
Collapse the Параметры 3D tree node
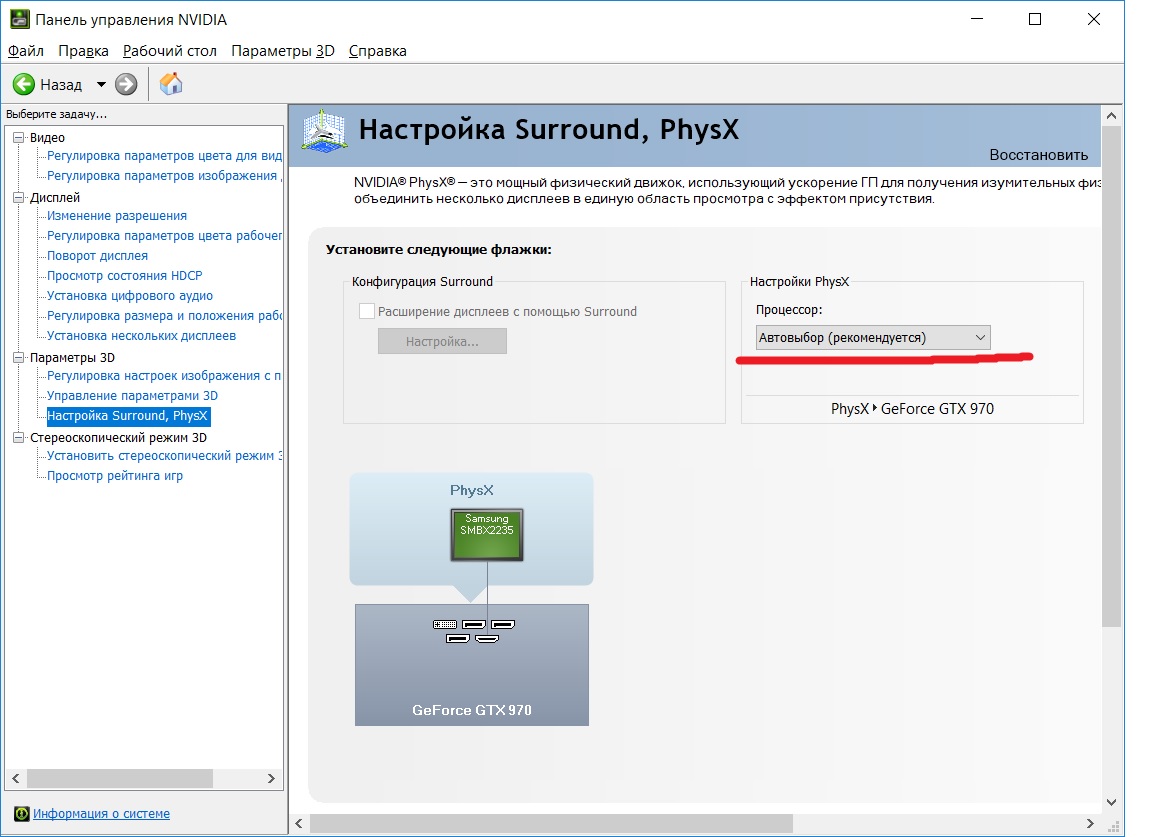(18, 357)
